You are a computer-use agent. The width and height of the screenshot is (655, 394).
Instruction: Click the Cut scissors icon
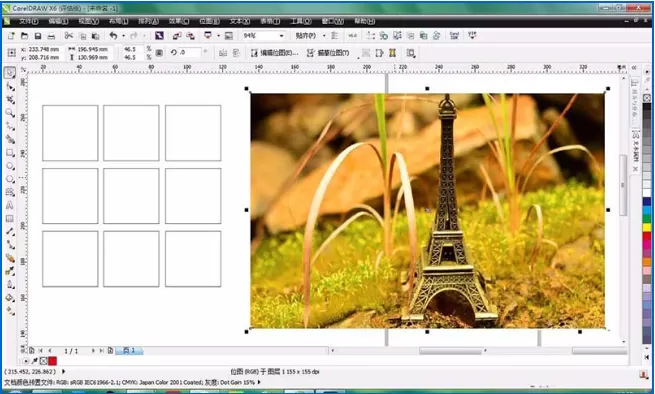tap(69, 36)
